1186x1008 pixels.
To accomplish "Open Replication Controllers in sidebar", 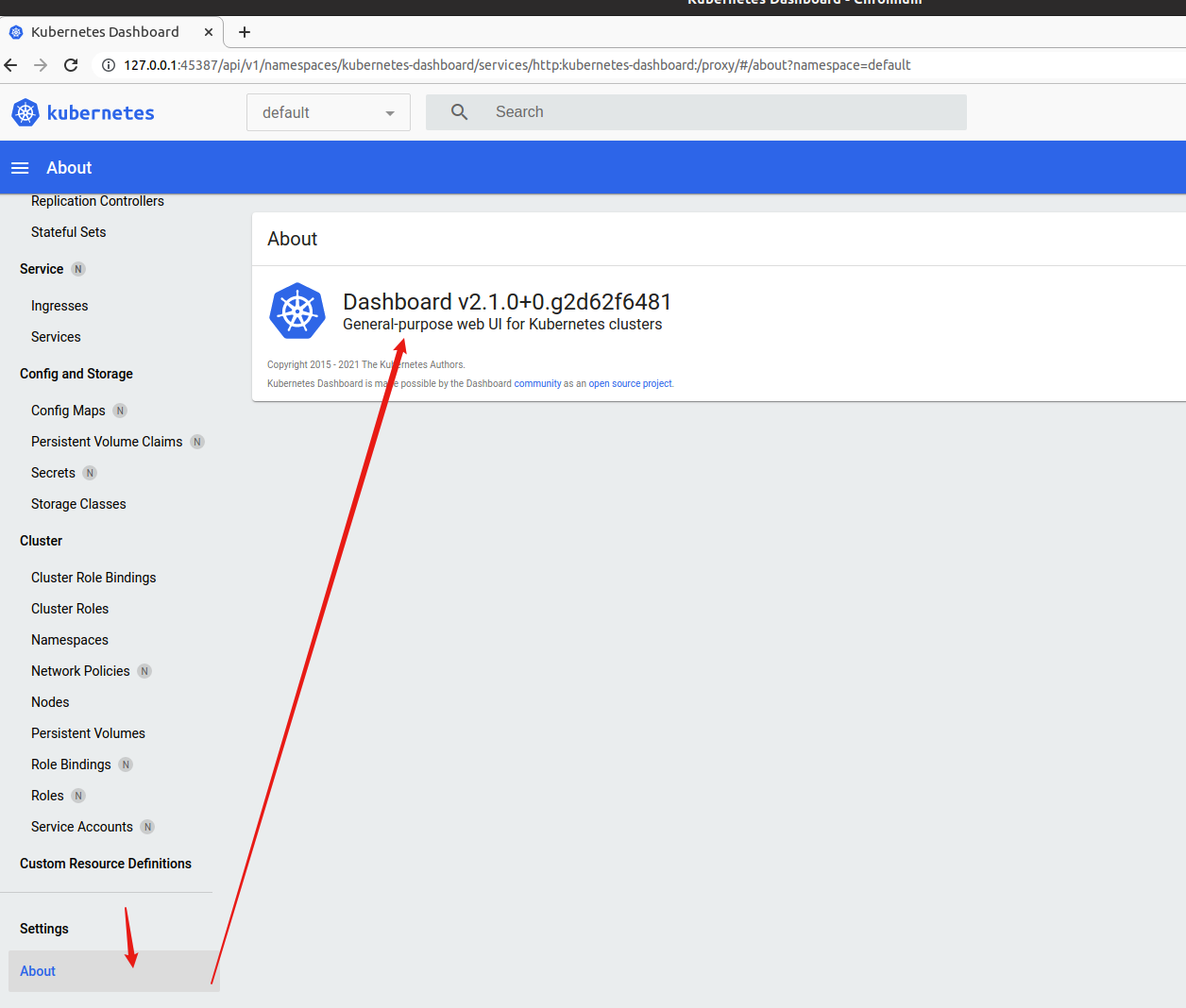I will point(97,201).
